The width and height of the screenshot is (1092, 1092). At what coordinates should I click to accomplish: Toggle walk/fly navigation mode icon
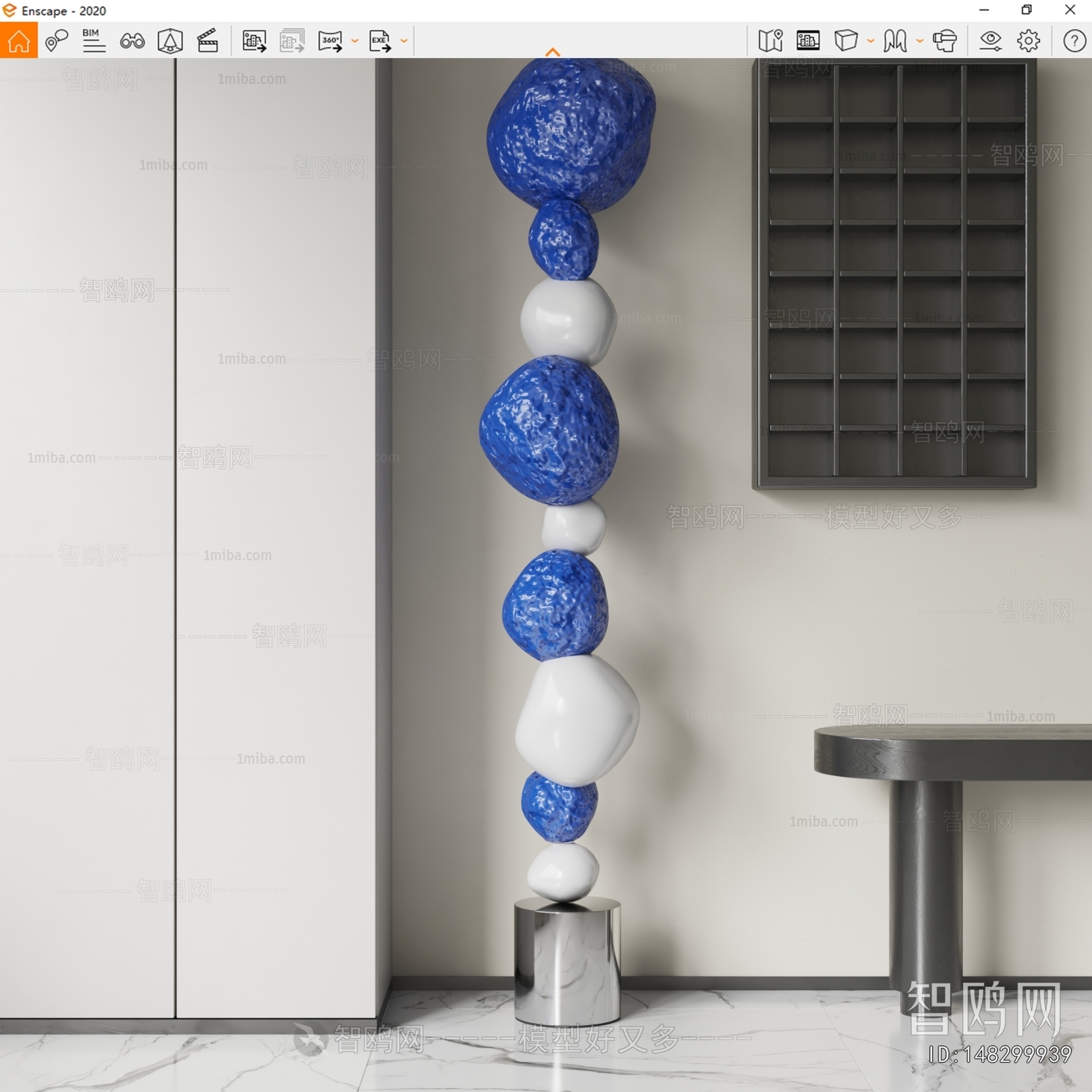[x=895, y=41]
